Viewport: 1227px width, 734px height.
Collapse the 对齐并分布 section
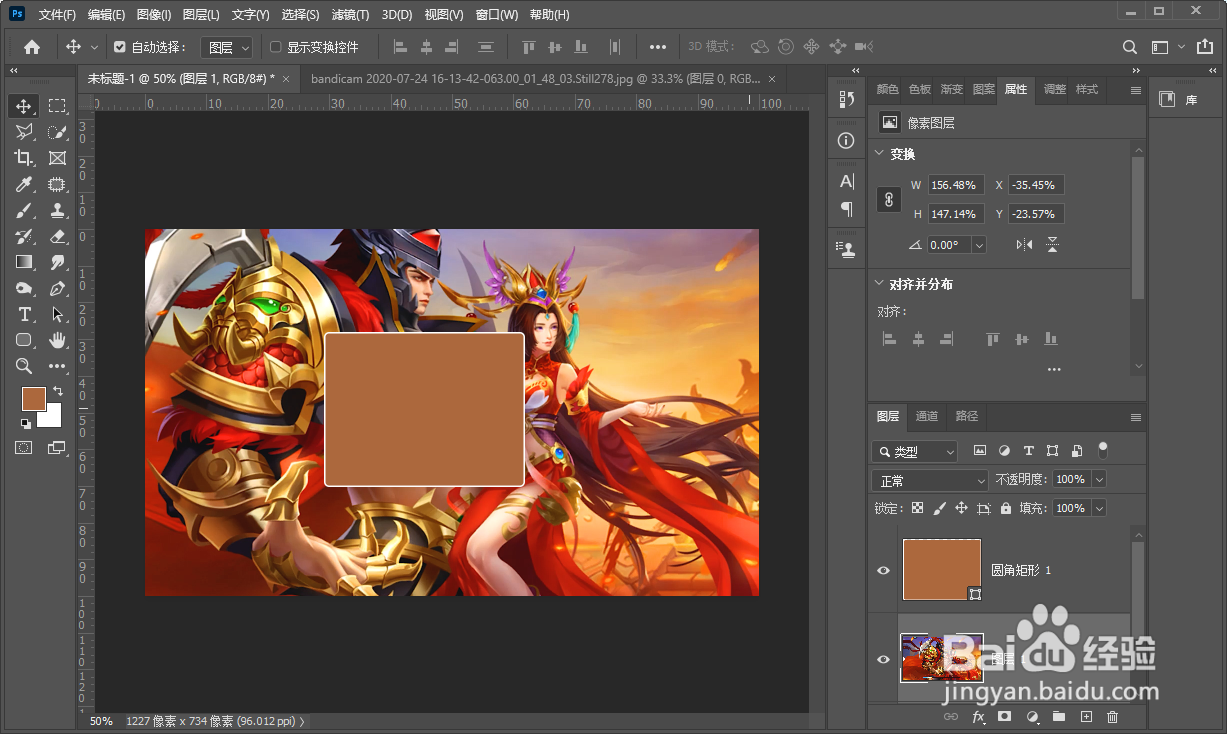tap(879, 284)
